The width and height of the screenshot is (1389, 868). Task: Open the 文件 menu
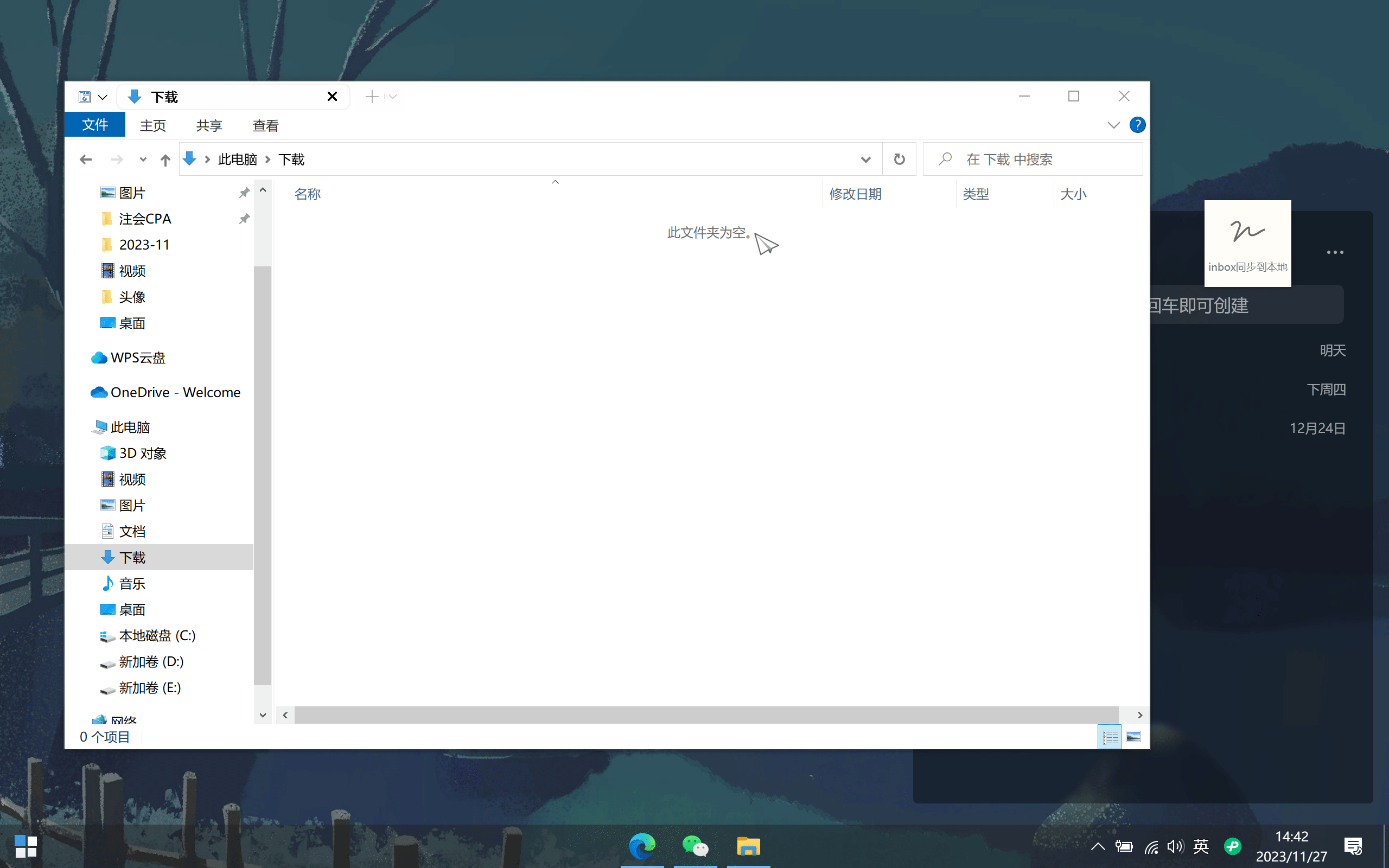(x=95, y=125)
